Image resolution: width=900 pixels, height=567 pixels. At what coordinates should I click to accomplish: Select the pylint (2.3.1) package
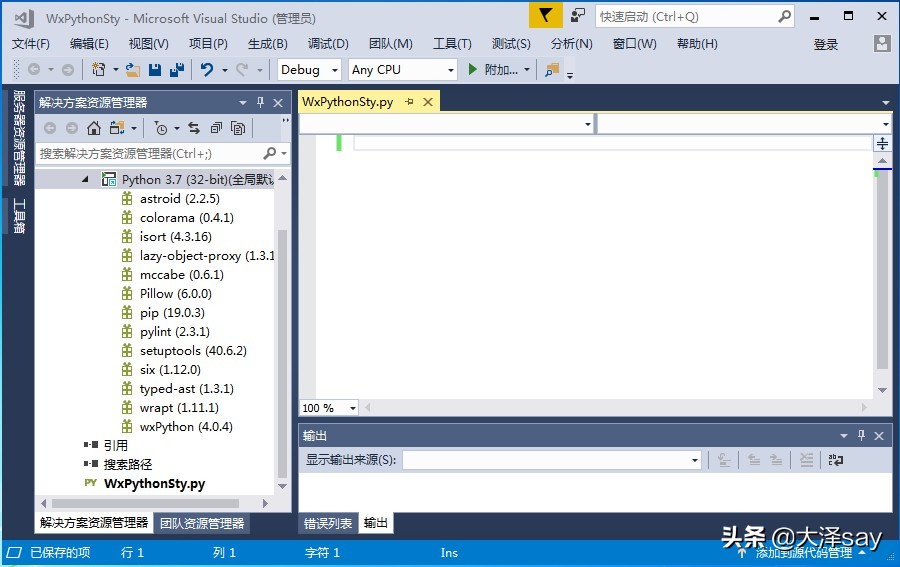coord(174,331)
